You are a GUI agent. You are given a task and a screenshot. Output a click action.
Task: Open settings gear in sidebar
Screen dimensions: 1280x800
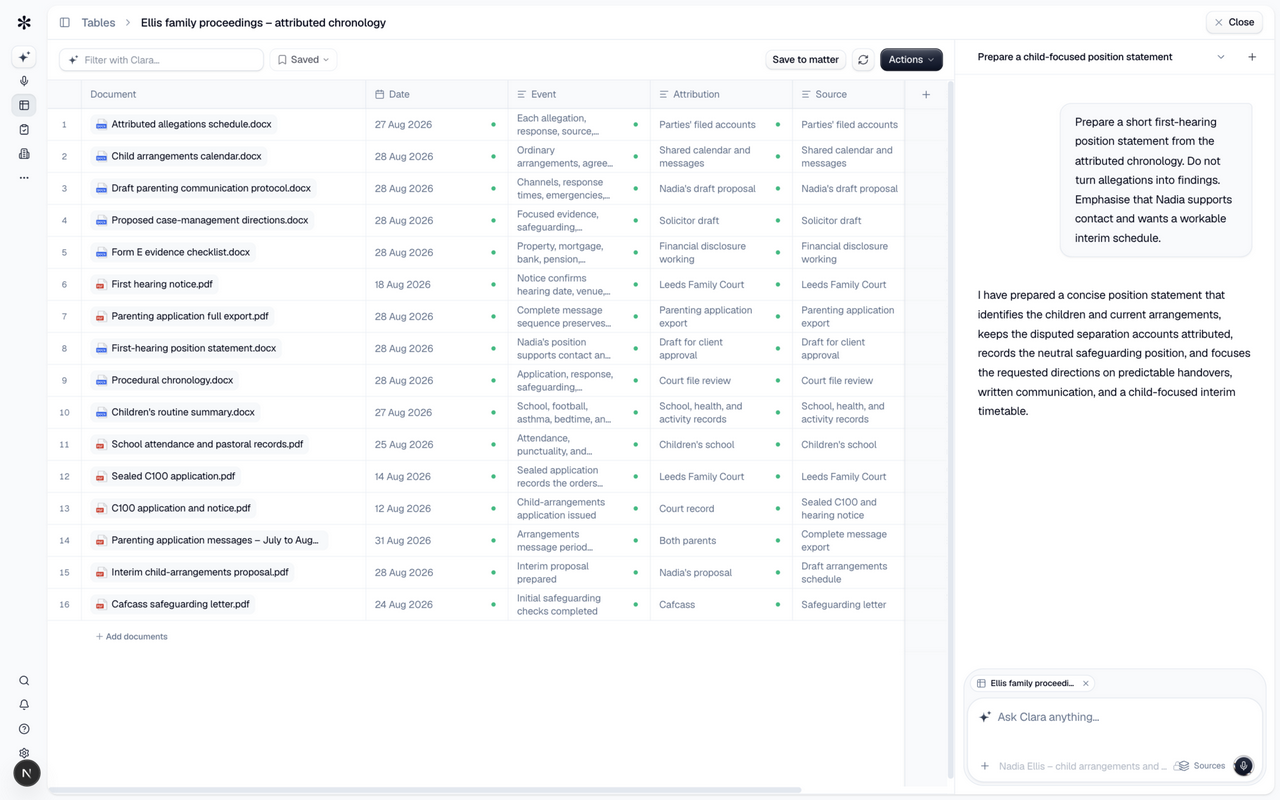(x=24, y=753)
